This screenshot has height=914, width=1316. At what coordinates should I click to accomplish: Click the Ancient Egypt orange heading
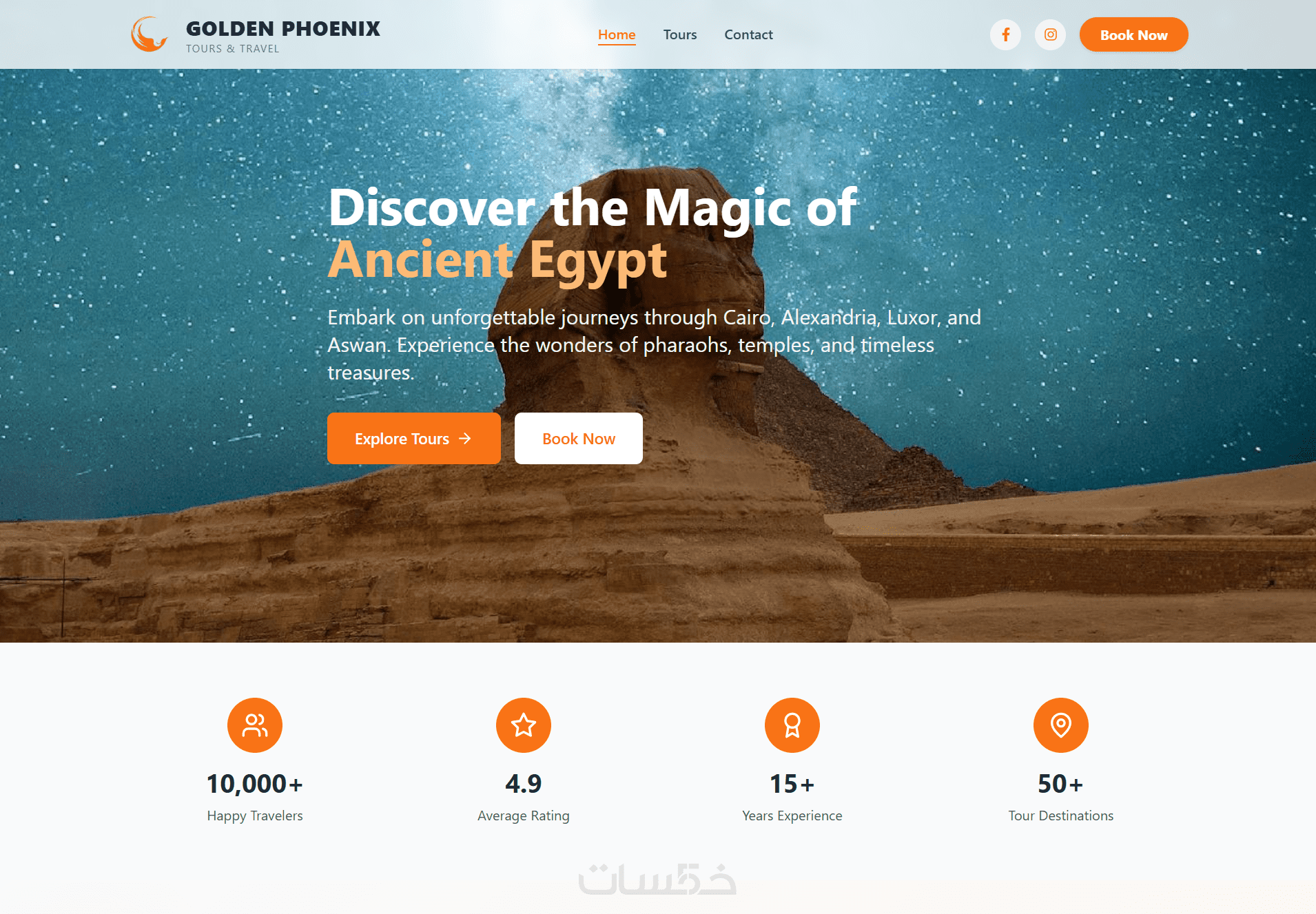pyautogui.click(x=497, y=260)
